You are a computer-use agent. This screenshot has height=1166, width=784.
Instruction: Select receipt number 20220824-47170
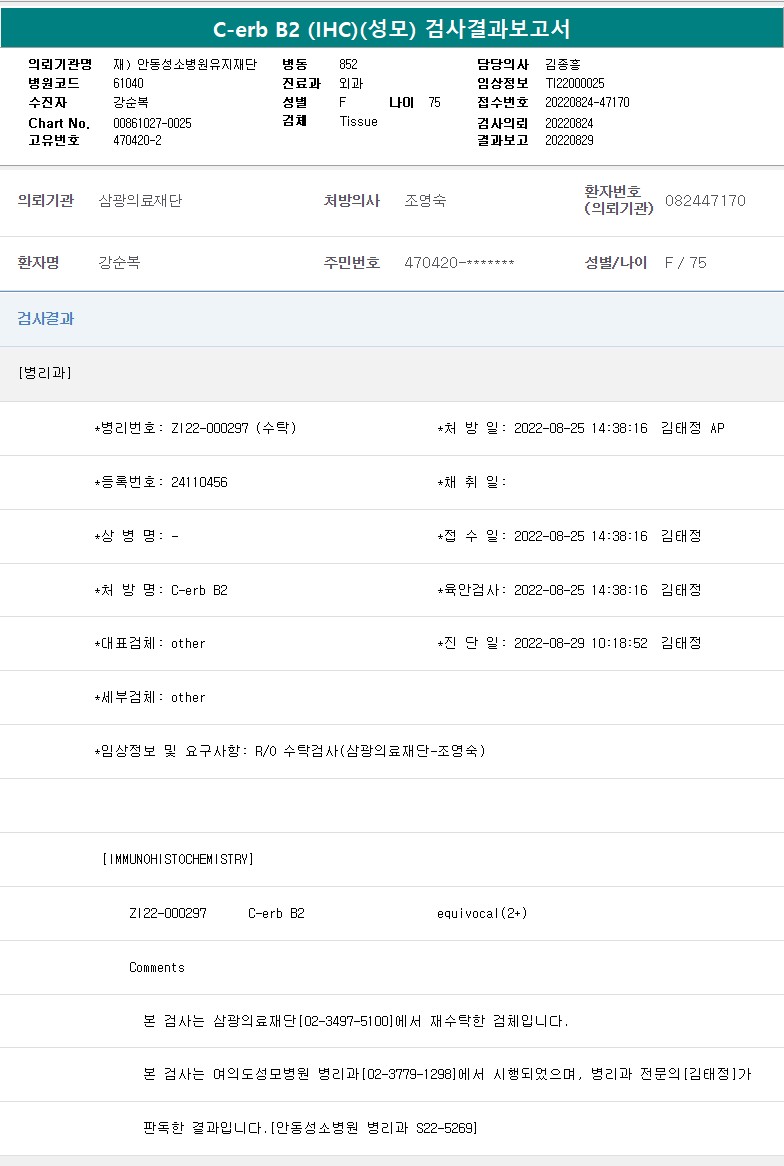tap(588, 103)
